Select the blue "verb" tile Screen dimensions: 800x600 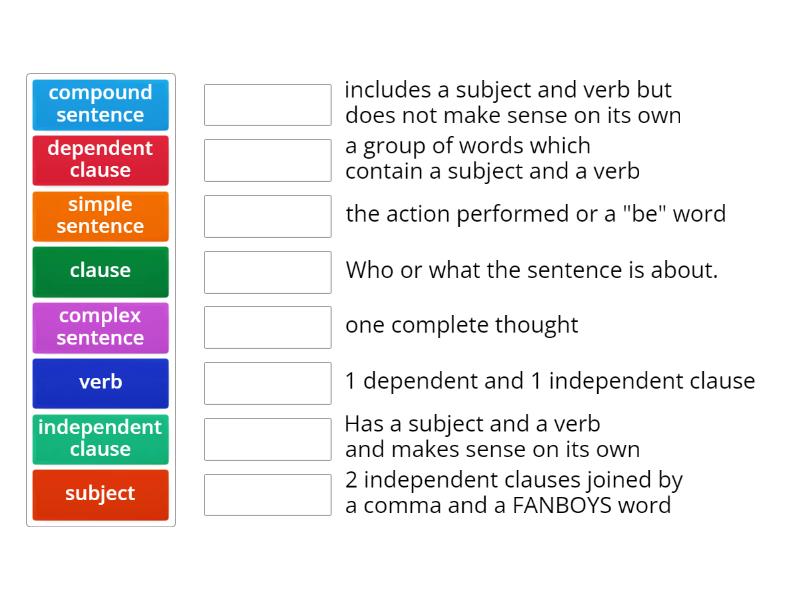point(100,383)
